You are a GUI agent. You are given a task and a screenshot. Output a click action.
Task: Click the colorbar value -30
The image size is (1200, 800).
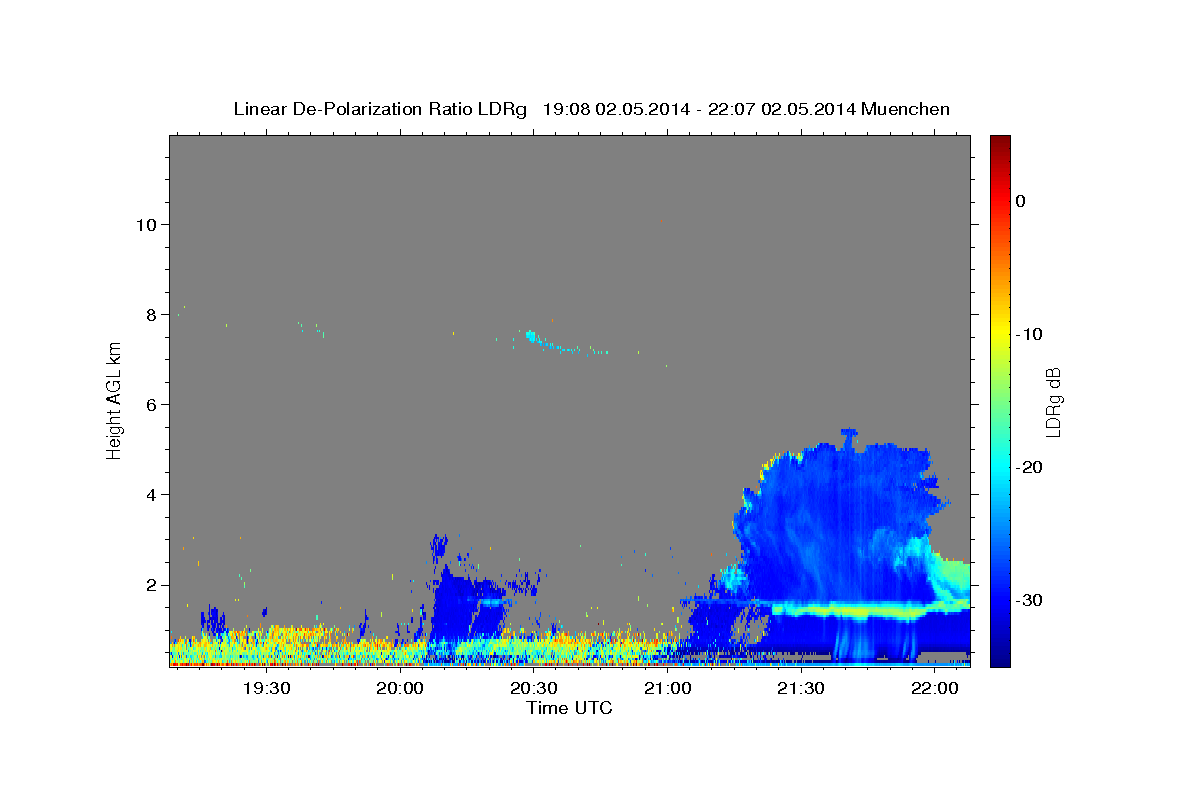pos(1030,600)
